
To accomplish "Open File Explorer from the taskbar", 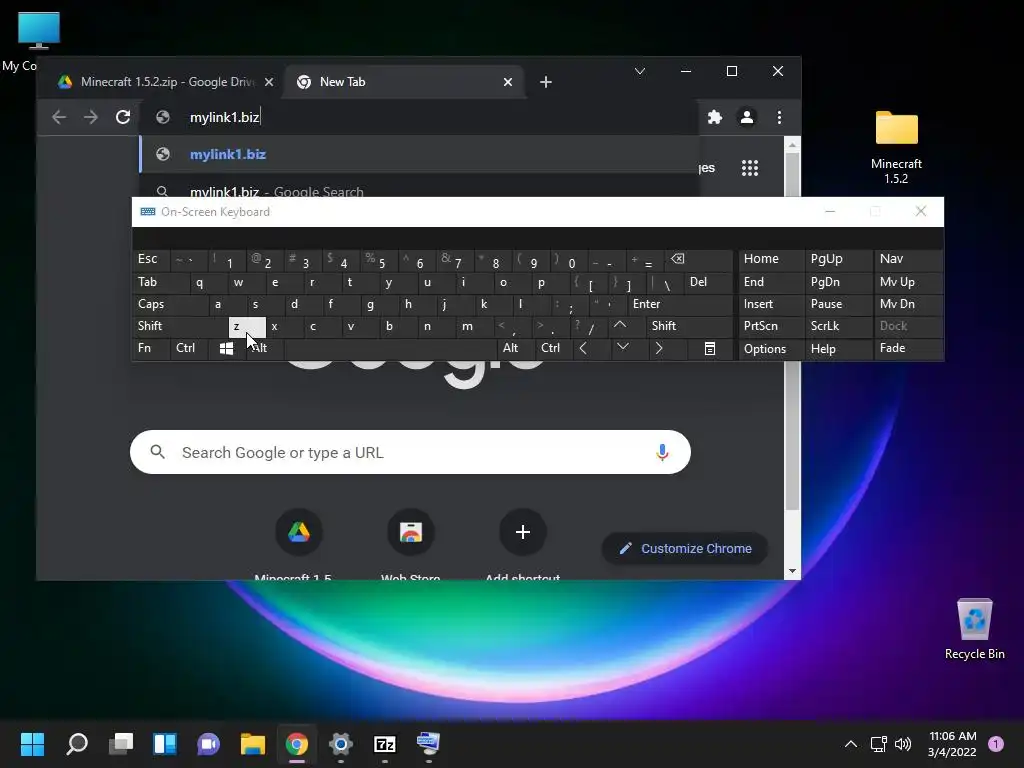I will pos(253,744).
